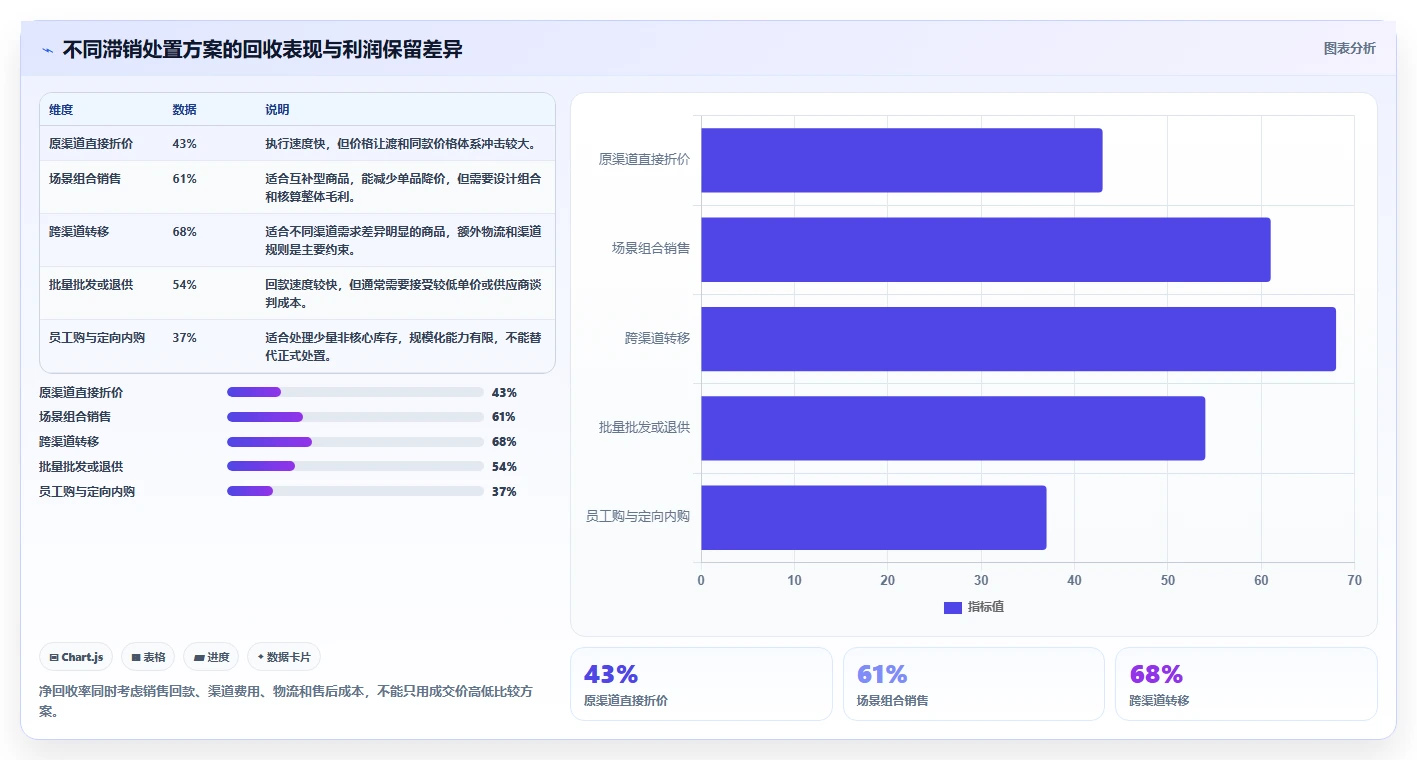This screenshot has height=760, width=1417.
Task: Select the 跨渠道转移 cell in the table
Action: pyautogui.click(x=79, y=232)
